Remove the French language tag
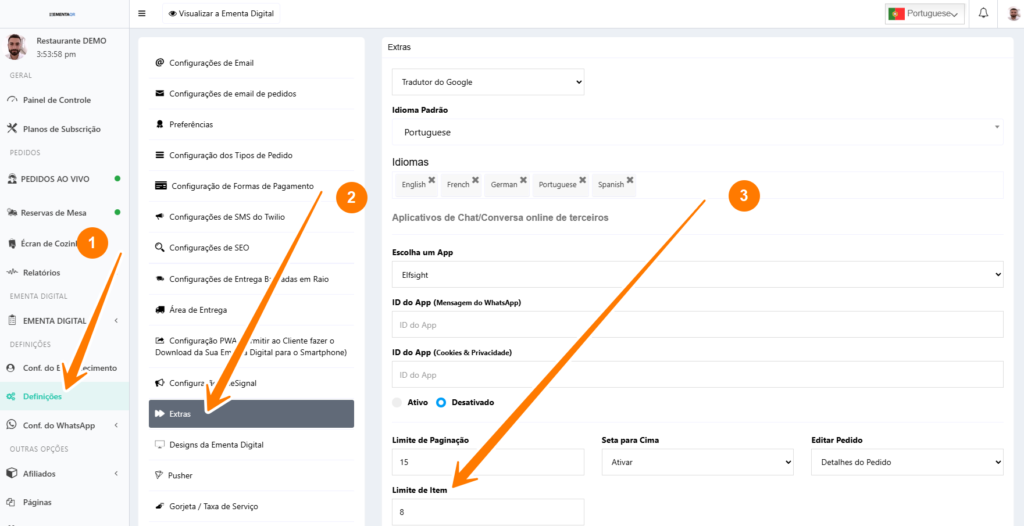Image resolution: width=1024 pixels, height=526 pixels. 476,180
